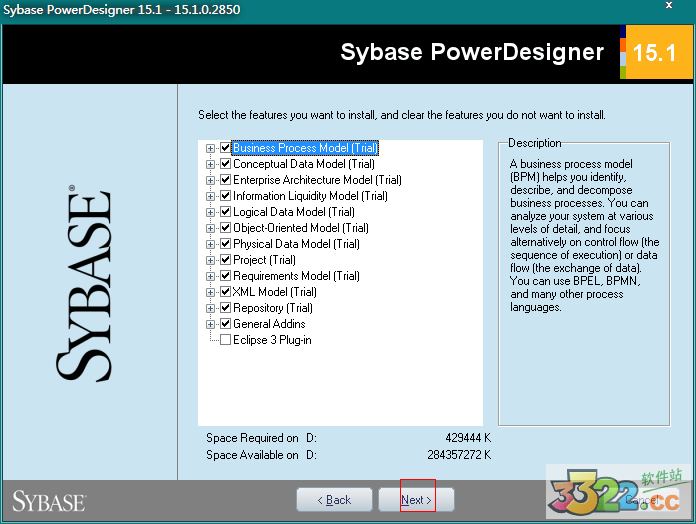Expand General Addins tree node
The height and width of the screenshot is (524, 696).
click(210, 324)
